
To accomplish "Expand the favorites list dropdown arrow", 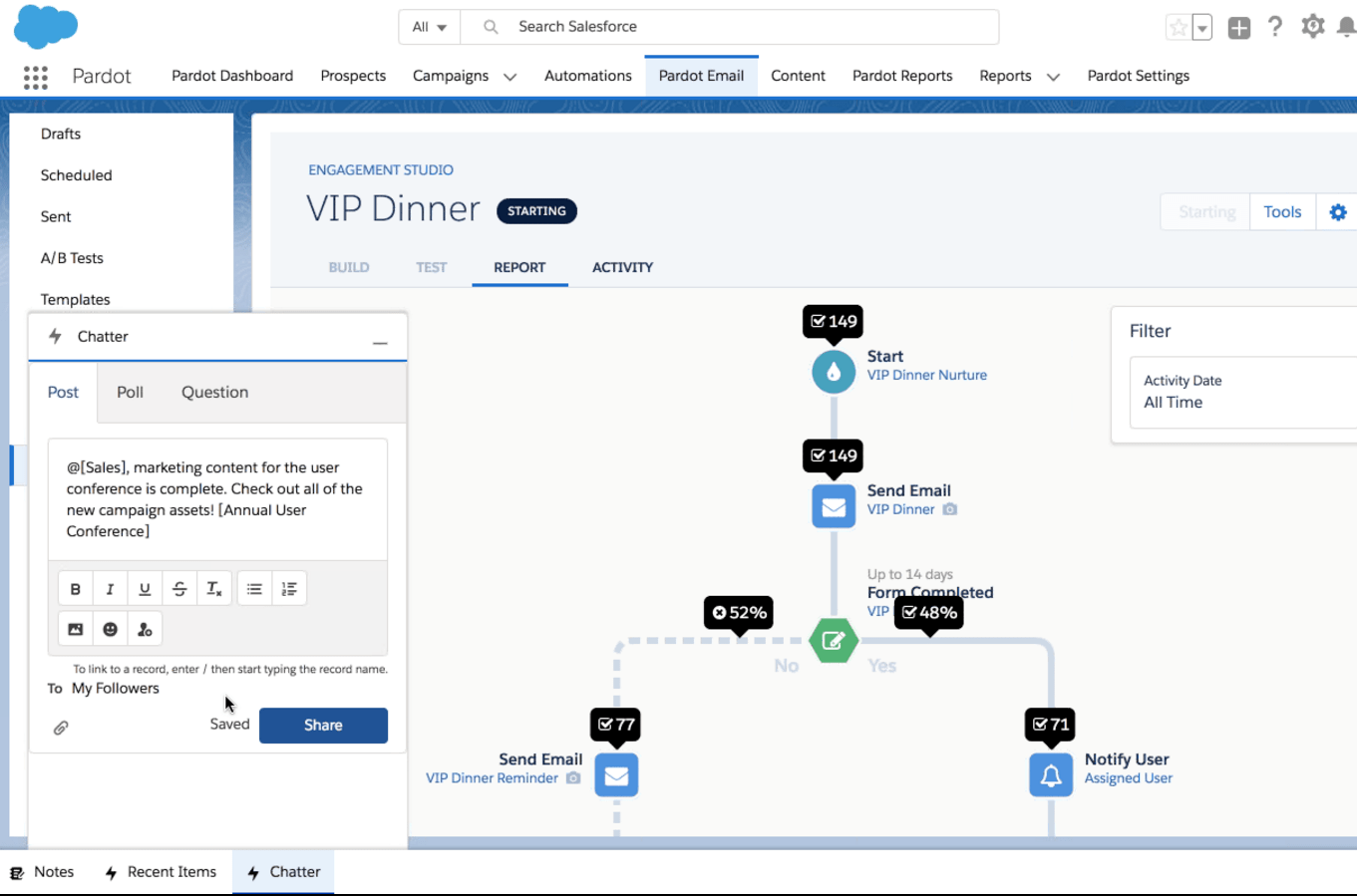I will coord(1202,28).
